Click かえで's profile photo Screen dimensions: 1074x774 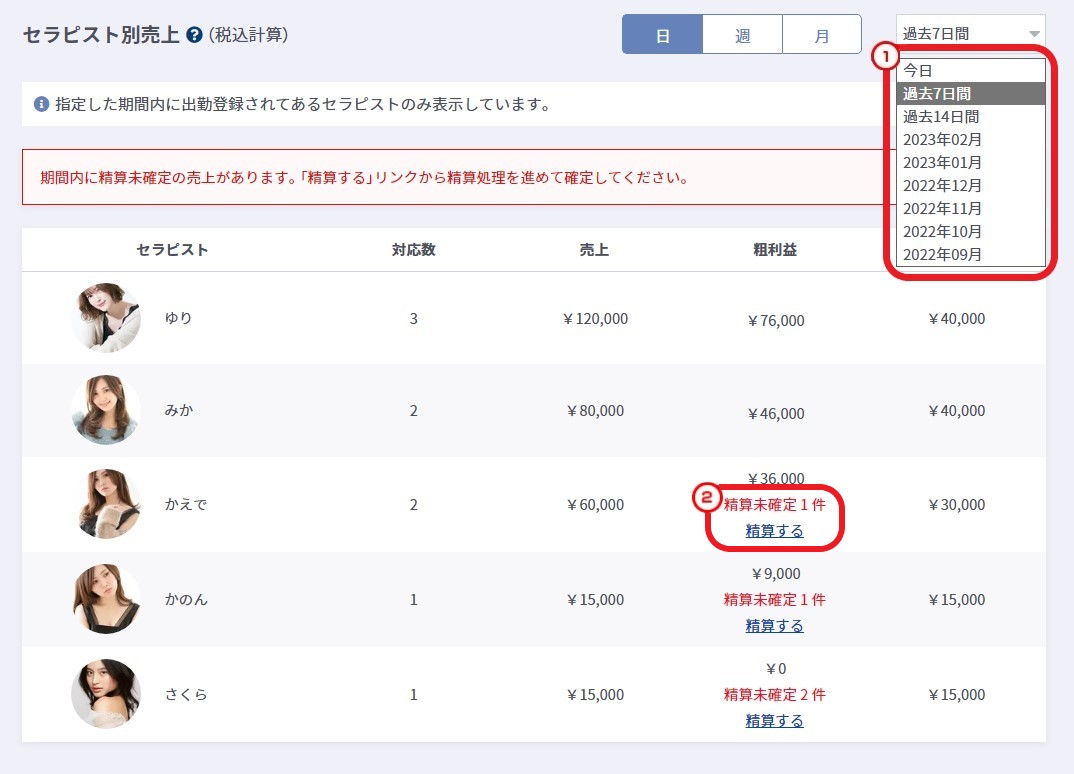[x=106, y=504]
